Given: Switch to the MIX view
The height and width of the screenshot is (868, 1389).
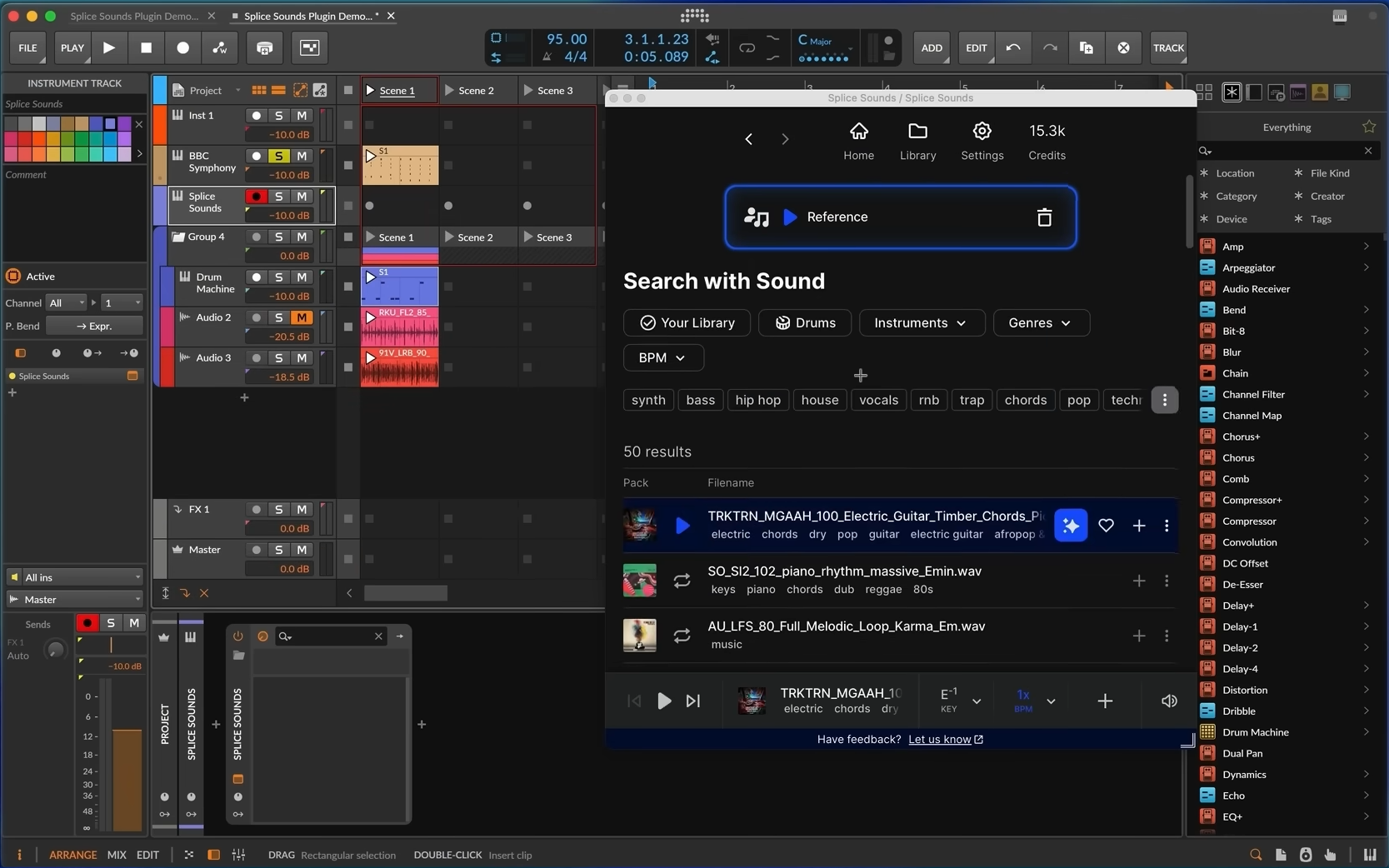Looking at the screenshot, I should pos(117,855).
